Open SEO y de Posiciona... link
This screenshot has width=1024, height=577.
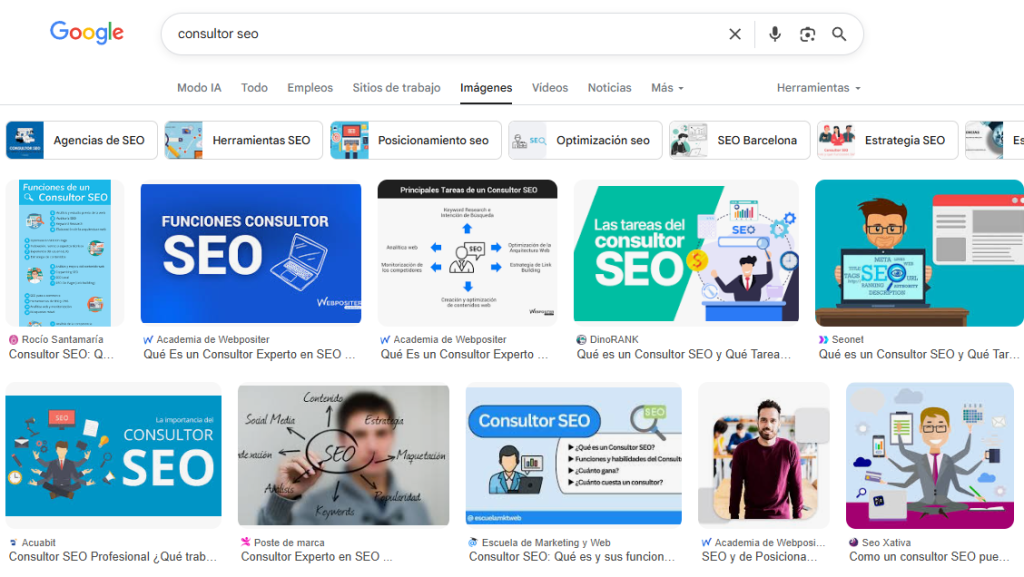(760, 557)
